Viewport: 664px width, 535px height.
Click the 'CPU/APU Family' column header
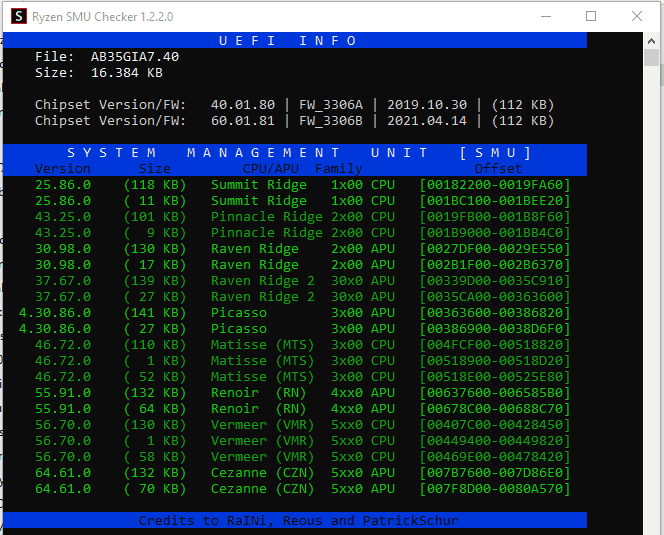[x=302, y=169]
